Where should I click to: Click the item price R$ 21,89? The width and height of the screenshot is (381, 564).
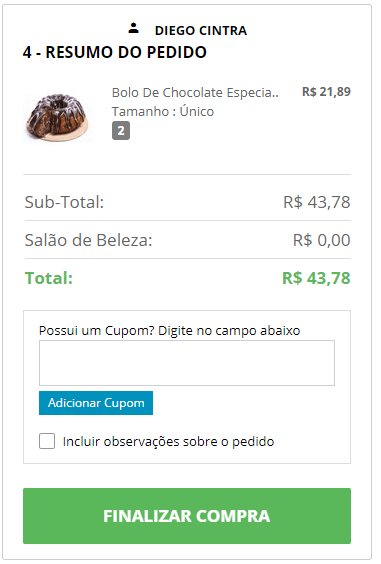tap(326, 92)
